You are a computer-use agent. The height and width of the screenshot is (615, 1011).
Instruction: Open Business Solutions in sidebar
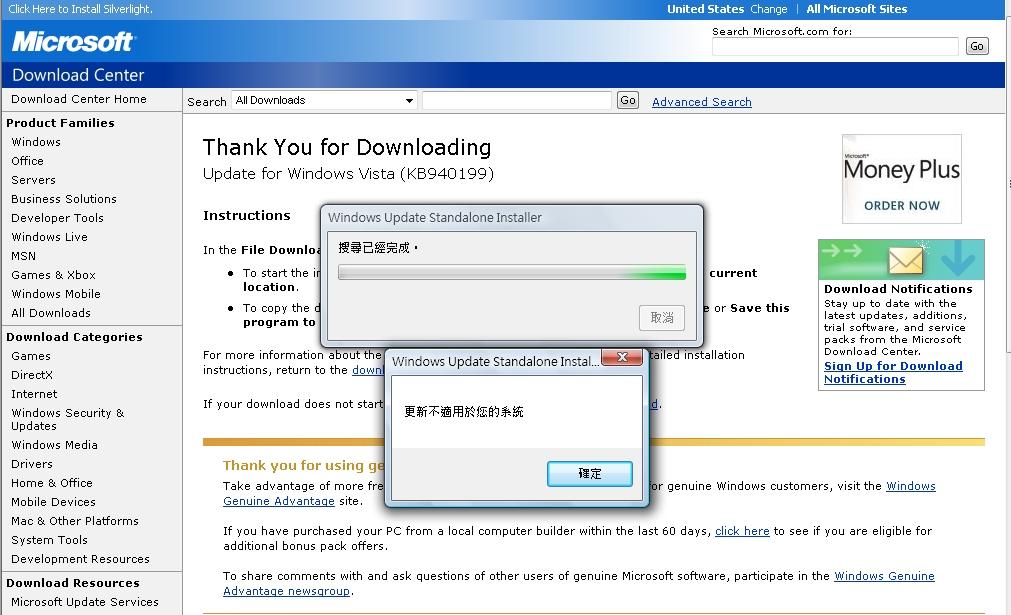pos(64,199)
